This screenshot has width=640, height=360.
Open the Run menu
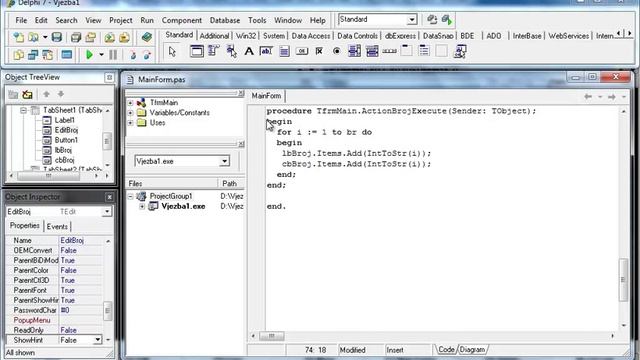point(147,20)
